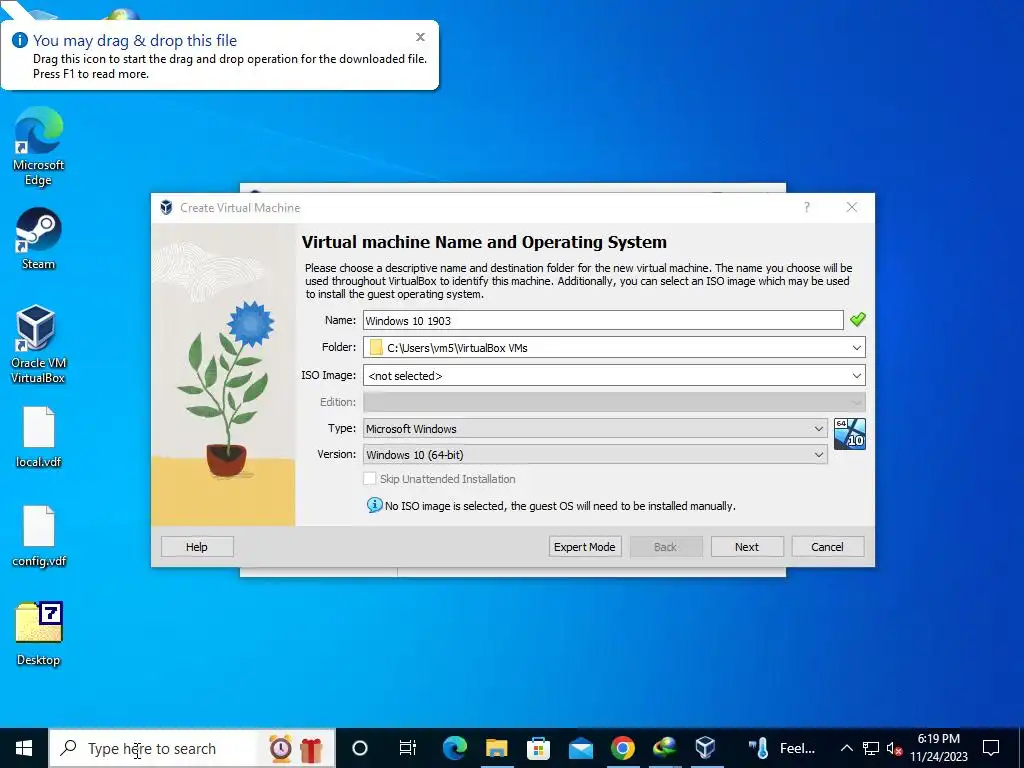Expand the Folder dropdown
The height and width of the screenshot is (768, 1024).
pyautogui.click(x=857, y=347)
